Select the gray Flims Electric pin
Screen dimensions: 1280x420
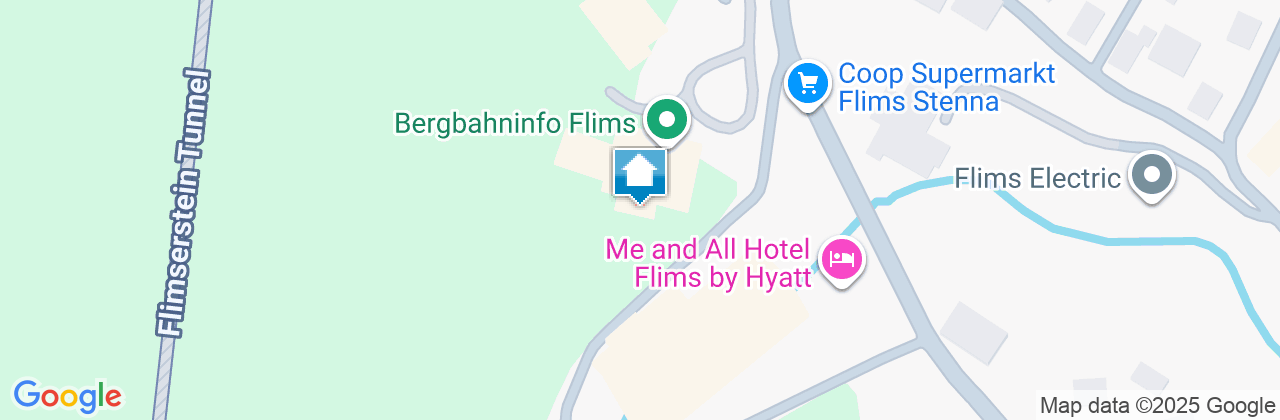click(x=1152, y=175)
